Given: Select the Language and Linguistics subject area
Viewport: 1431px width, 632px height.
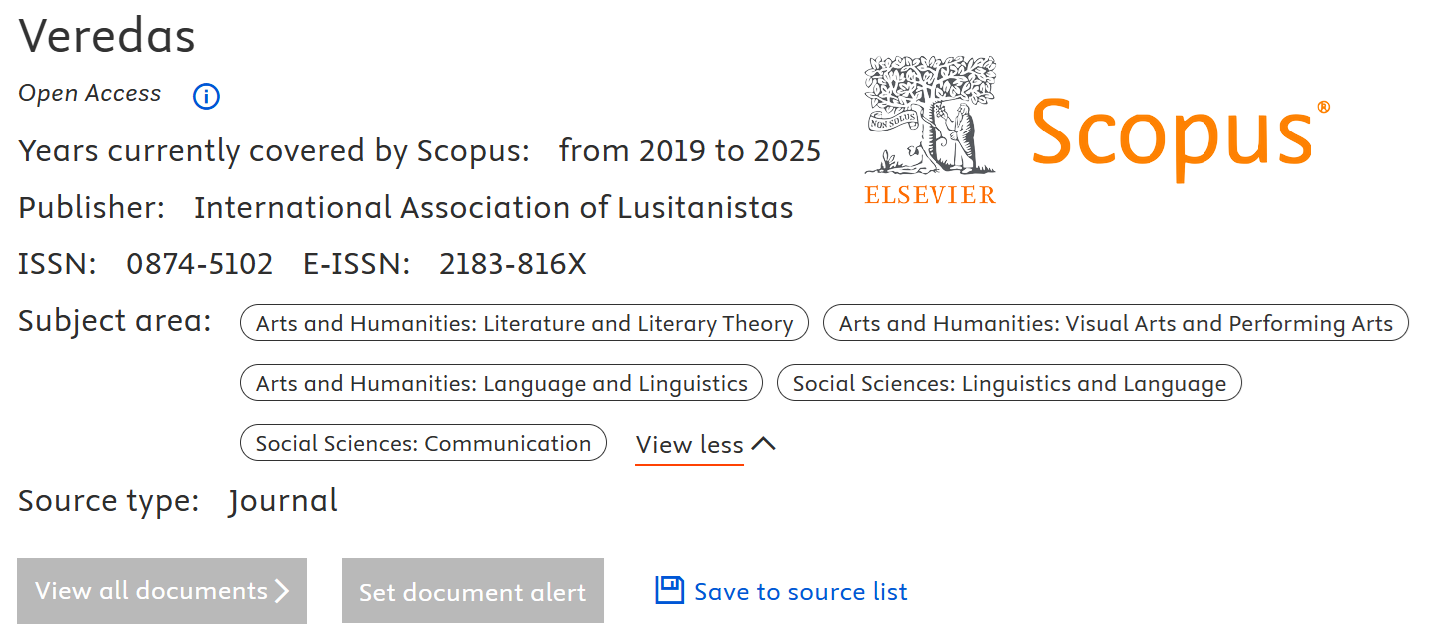Looking at the screenshot, I should click(500, 382).
